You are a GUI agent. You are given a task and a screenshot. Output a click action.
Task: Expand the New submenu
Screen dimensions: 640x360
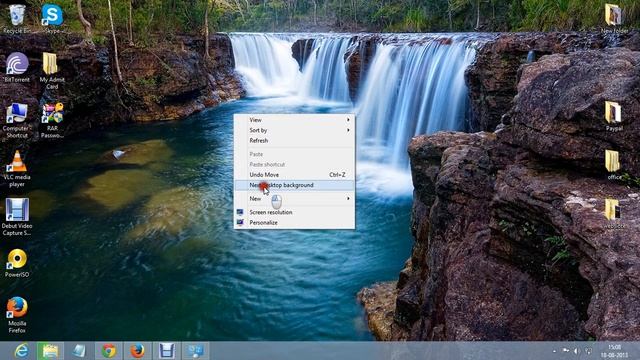(x=294, y=198)
